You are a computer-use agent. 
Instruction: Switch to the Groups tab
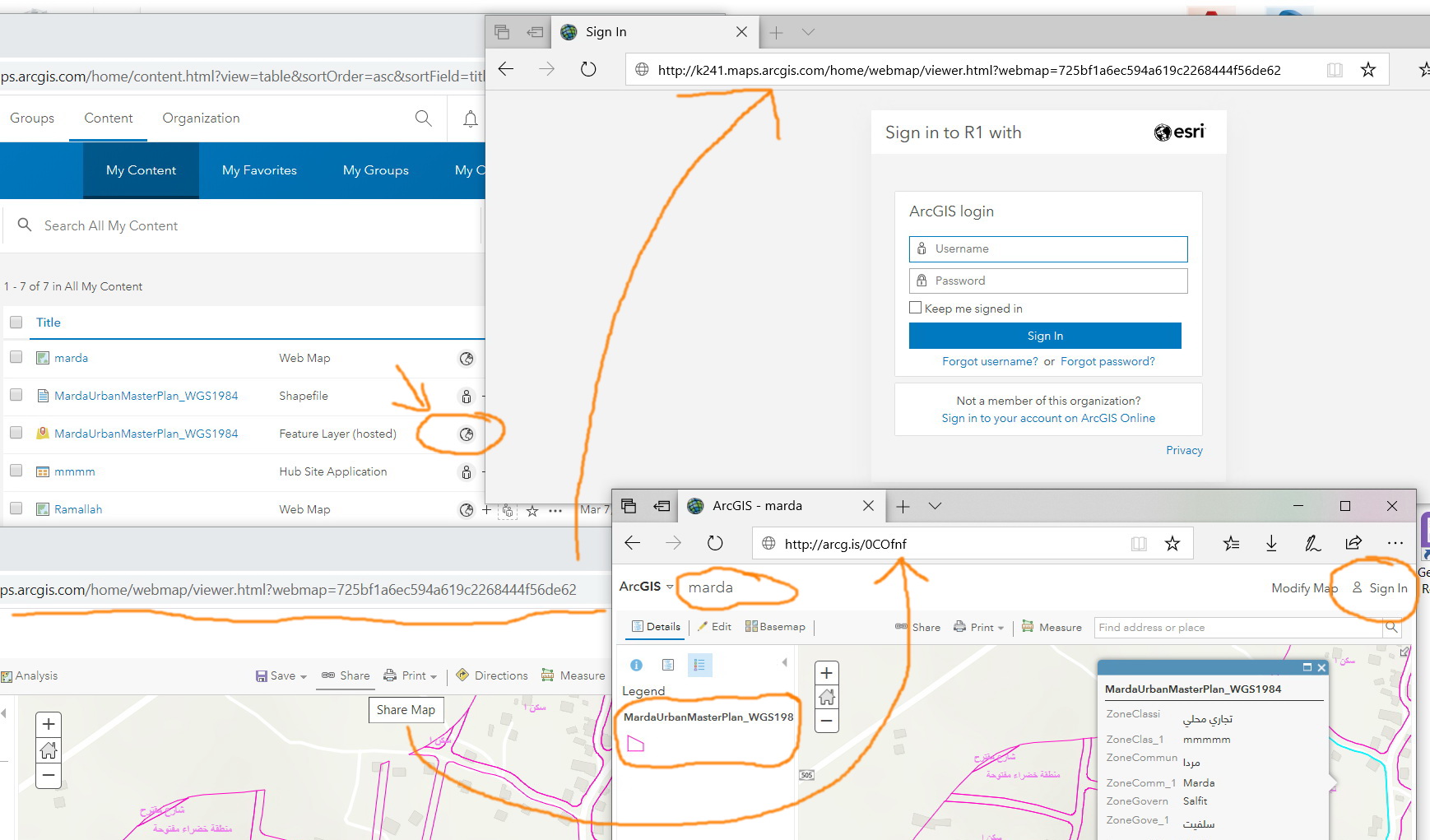tap(32, 118)
